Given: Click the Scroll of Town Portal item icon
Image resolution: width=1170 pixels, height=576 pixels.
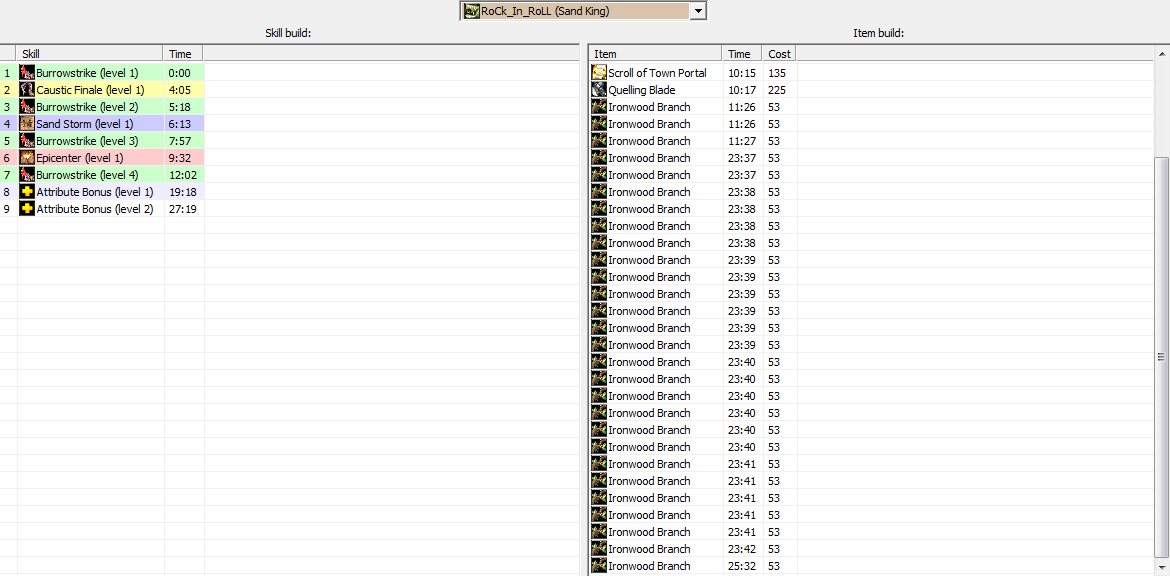Looking at the screenshot, I should pyautogui.click(x=599, y=73).
